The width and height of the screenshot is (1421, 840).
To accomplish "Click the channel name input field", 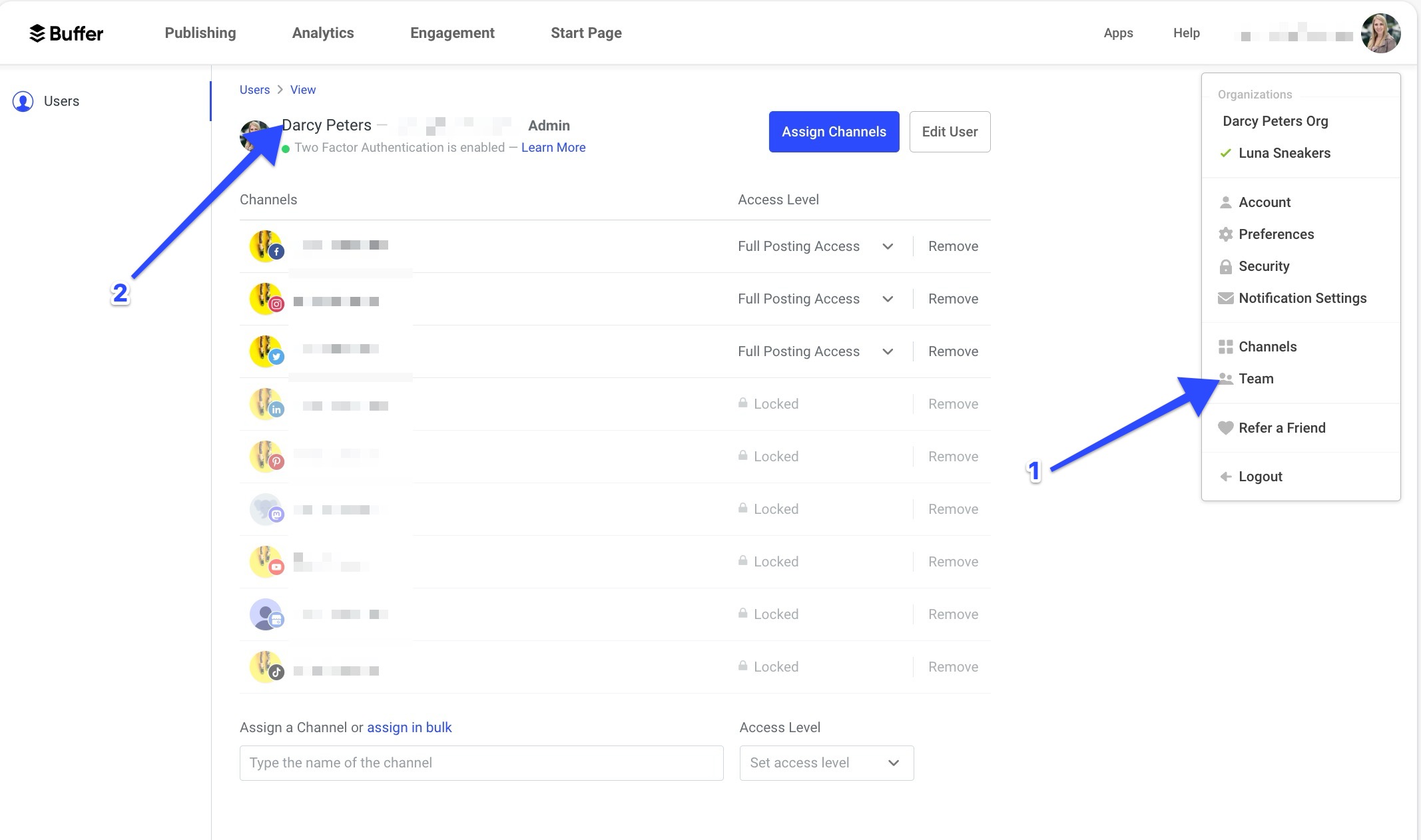I will point(481,763).
